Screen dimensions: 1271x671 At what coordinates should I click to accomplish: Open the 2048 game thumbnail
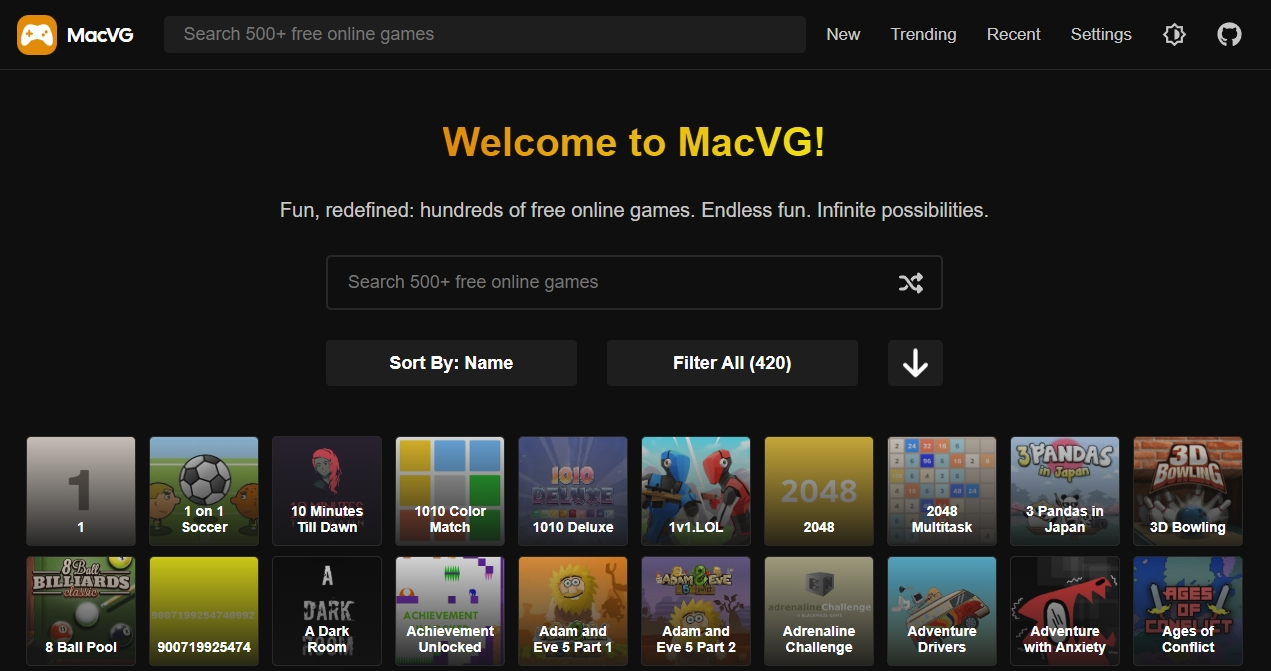pyautogui.click(x=819, y=491)
